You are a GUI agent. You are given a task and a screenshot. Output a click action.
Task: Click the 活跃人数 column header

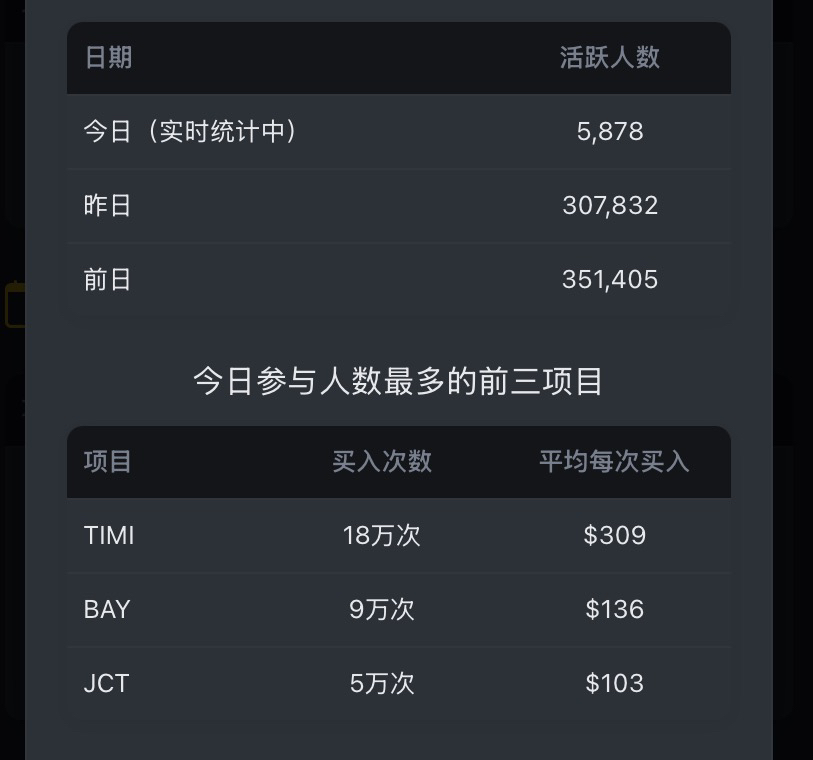tap(610, 58)
